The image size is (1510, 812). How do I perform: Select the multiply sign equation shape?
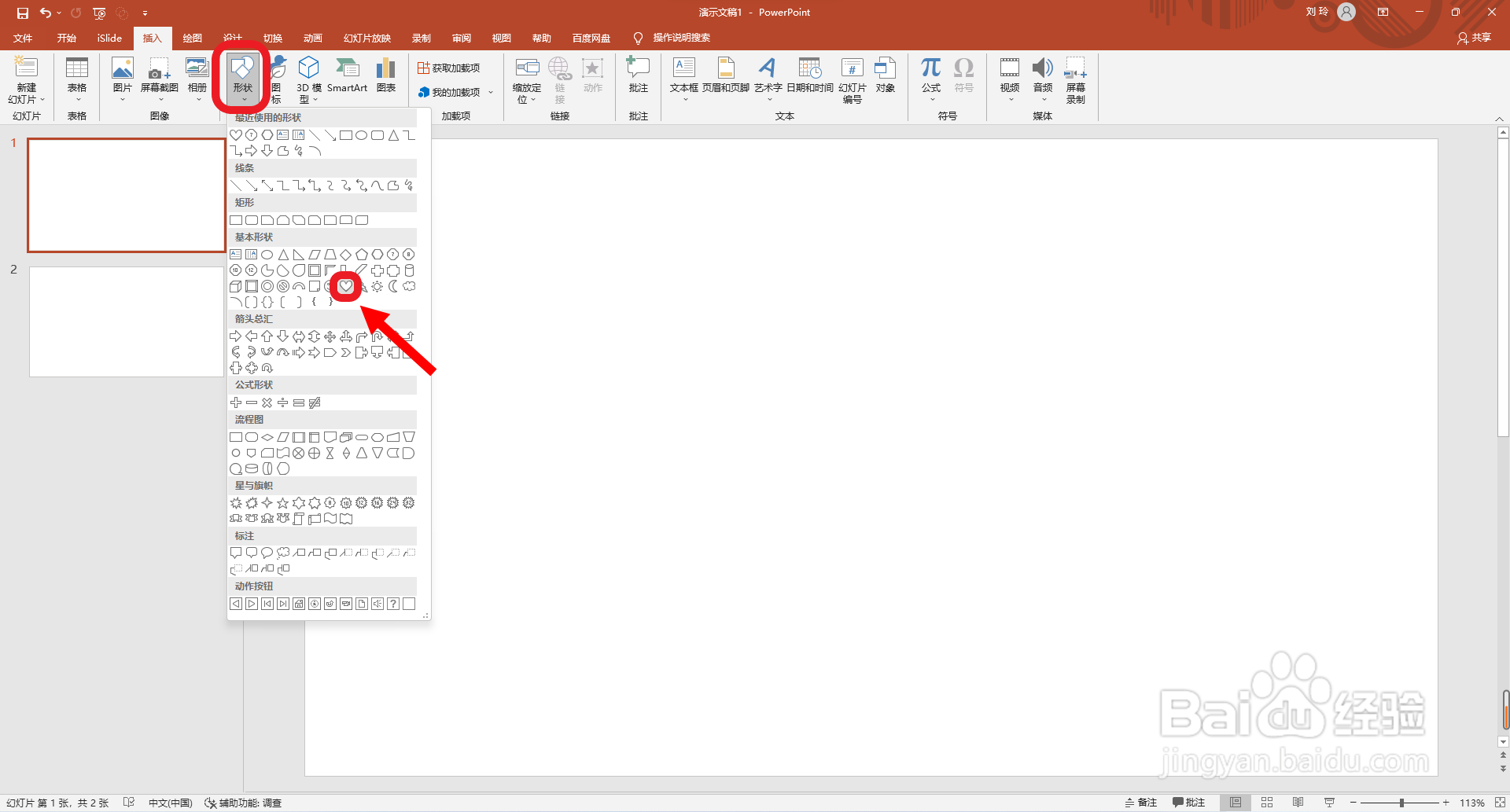click(x=267, y=402)
